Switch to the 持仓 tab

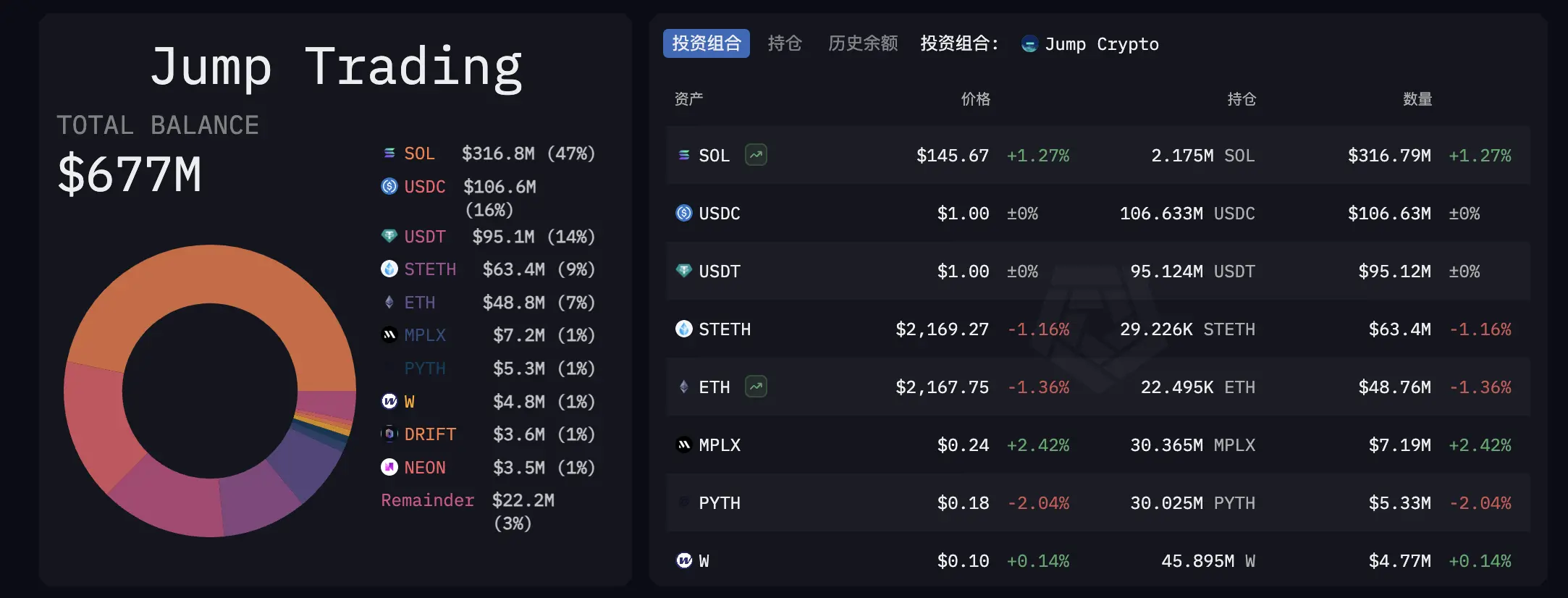[785, 43]
